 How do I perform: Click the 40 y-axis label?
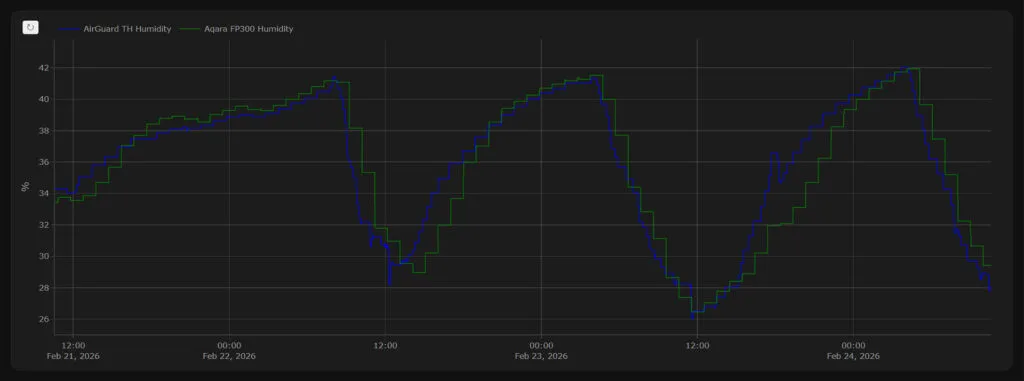click(x=45, y=99)
